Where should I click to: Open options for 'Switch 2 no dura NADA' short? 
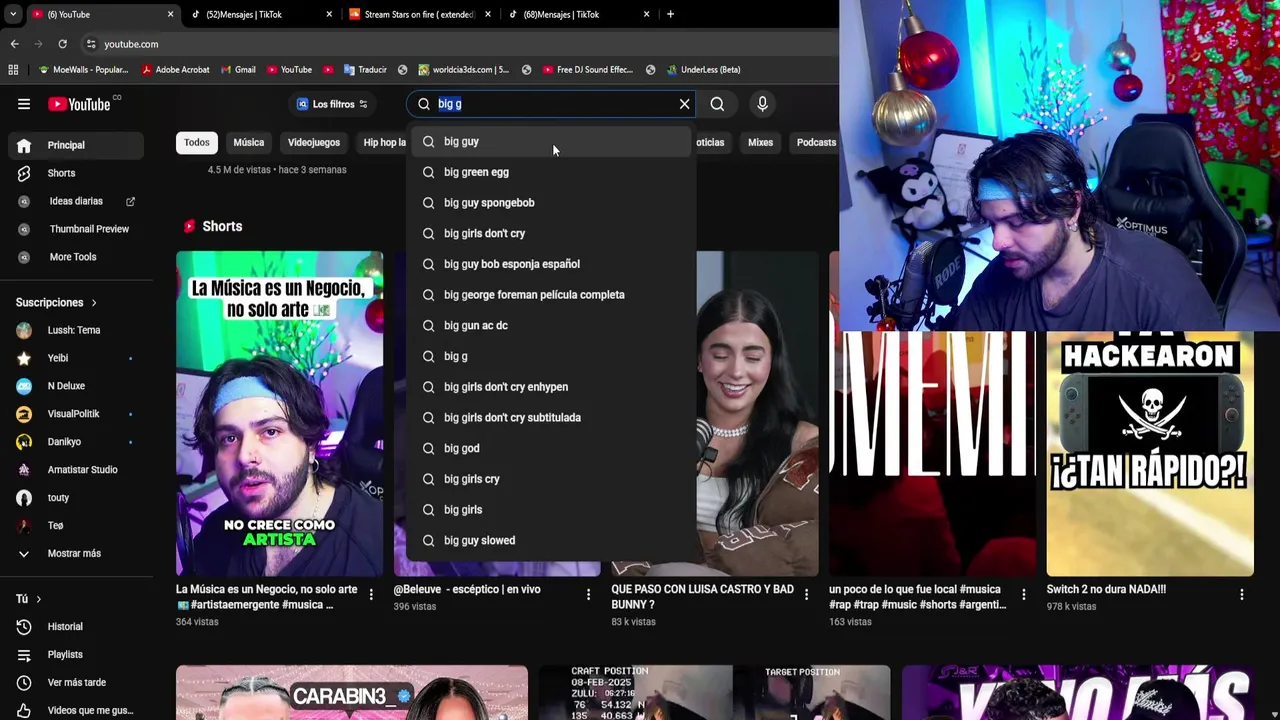(x=1241, y=595)
